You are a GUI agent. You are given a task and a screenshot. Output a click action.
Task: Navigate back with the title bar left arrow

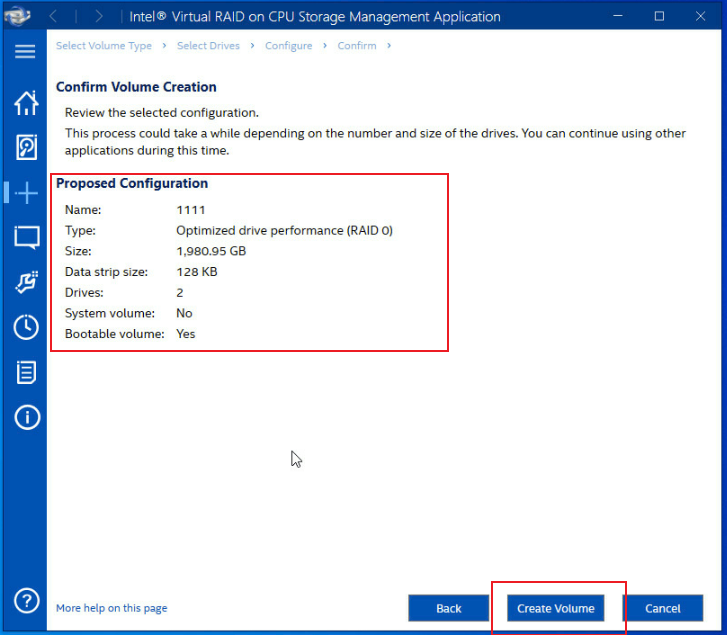click(x=53, y=17)
